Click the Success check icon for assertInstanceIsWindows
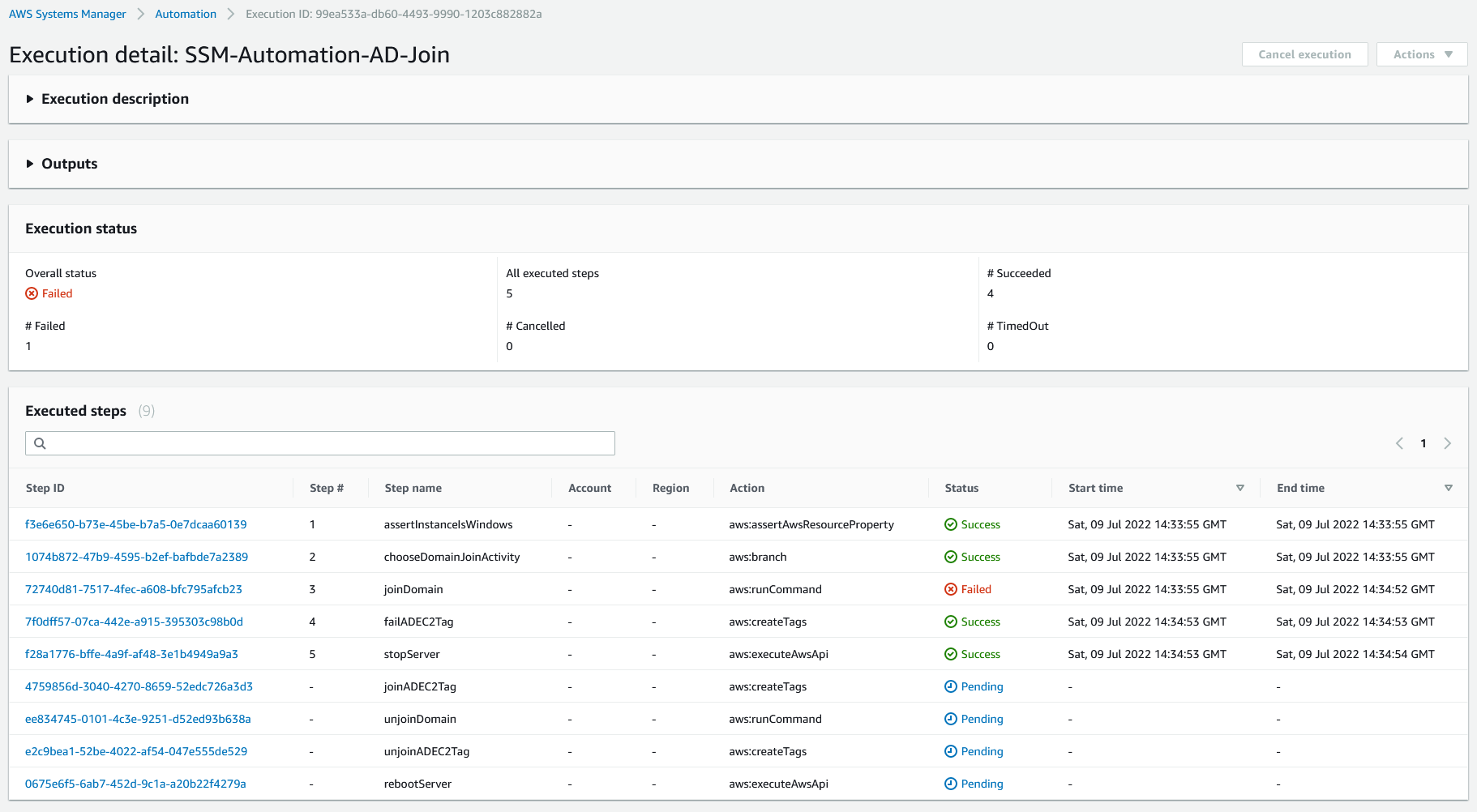1477x812 pixels. tap(951, 524)
